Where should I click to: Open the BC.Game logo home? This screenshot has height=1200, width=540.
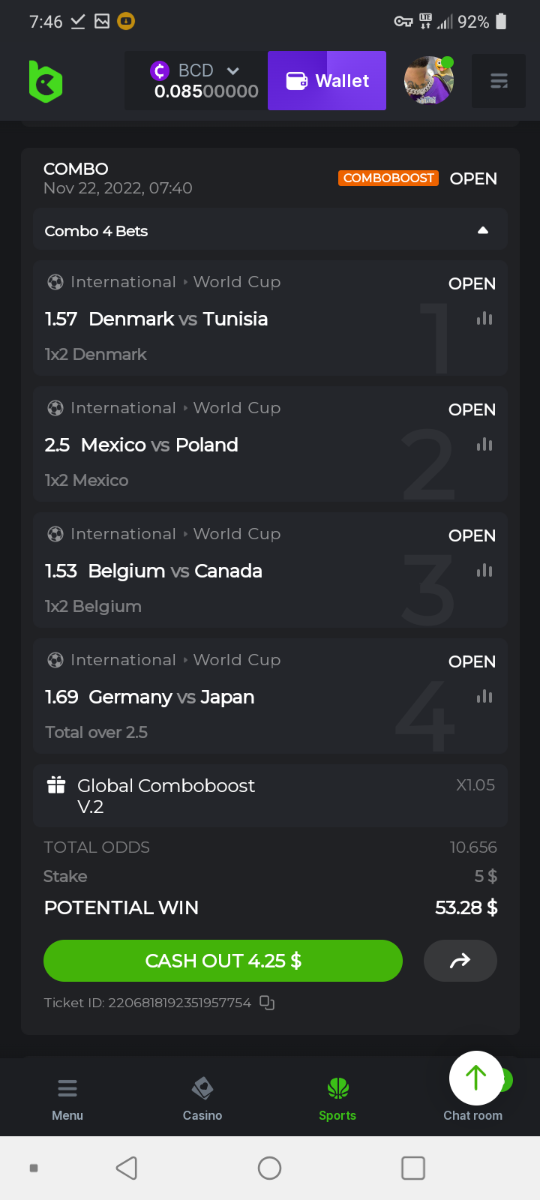46,81
